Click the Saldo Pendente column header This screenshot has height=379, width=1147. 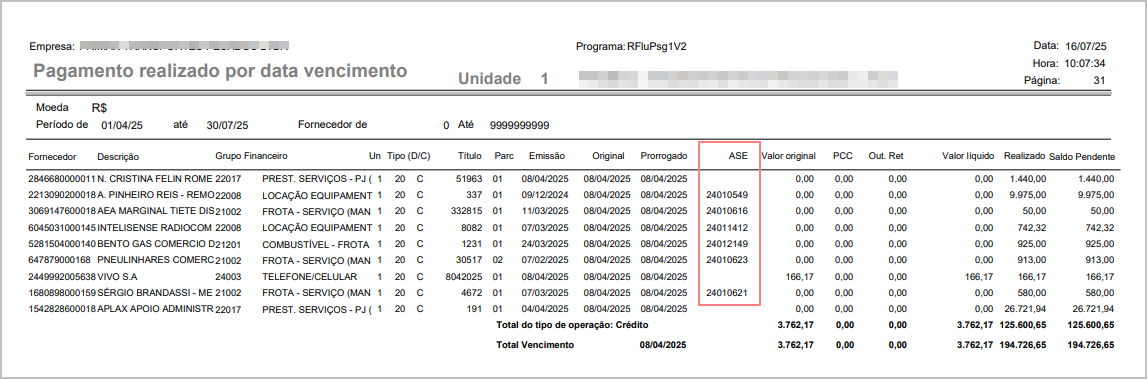pos(1082,157)
